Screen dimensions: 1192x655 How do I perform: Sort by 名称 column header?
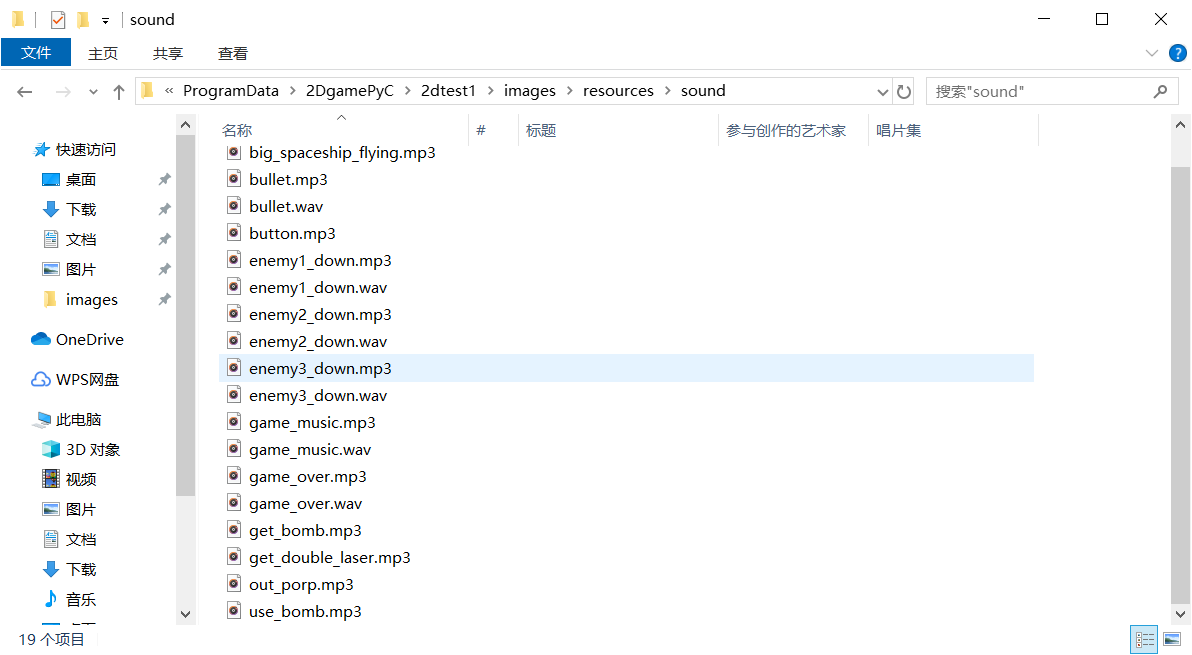coord(236,131)
